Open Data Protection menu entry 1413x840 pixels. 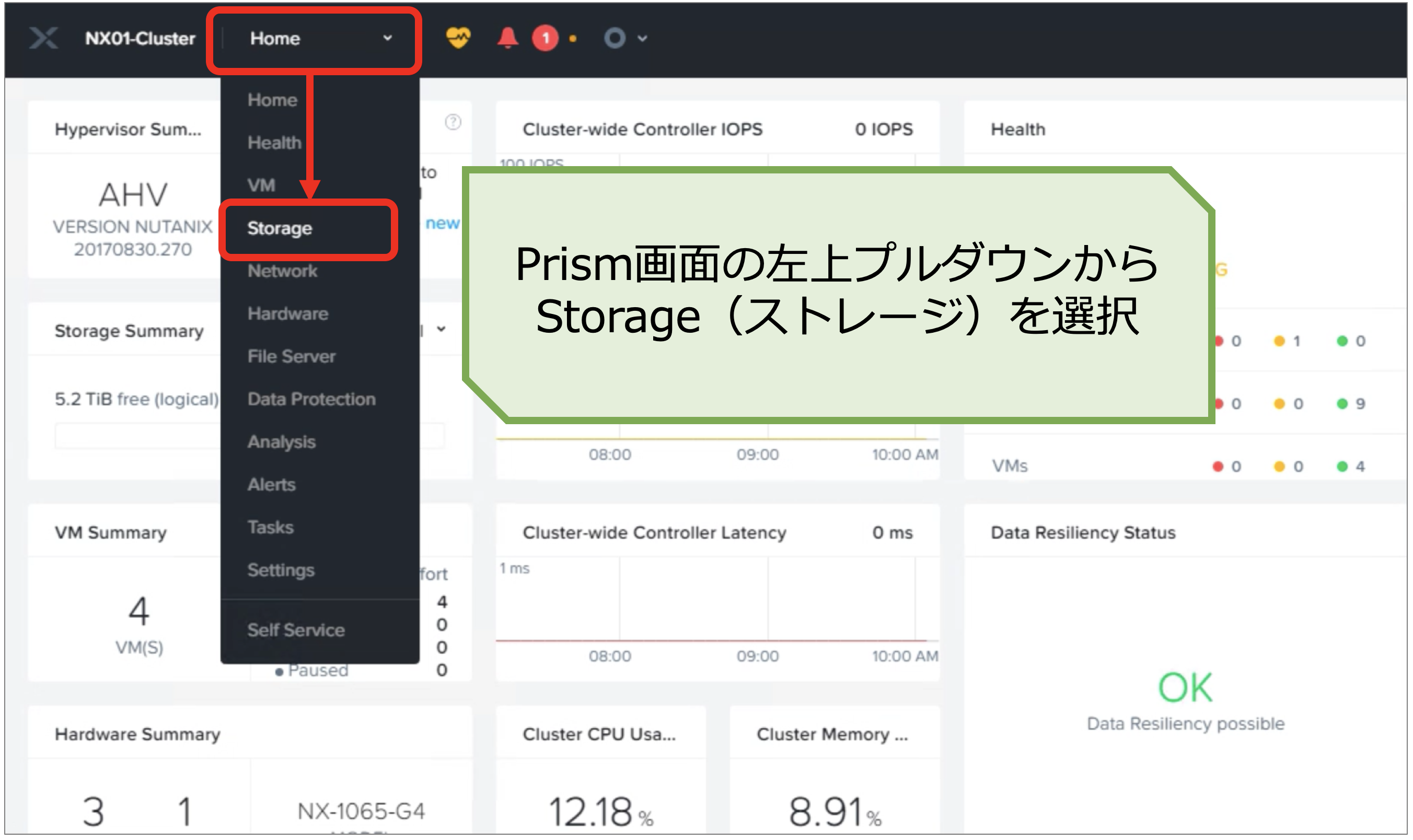click(x=311, y=399)
